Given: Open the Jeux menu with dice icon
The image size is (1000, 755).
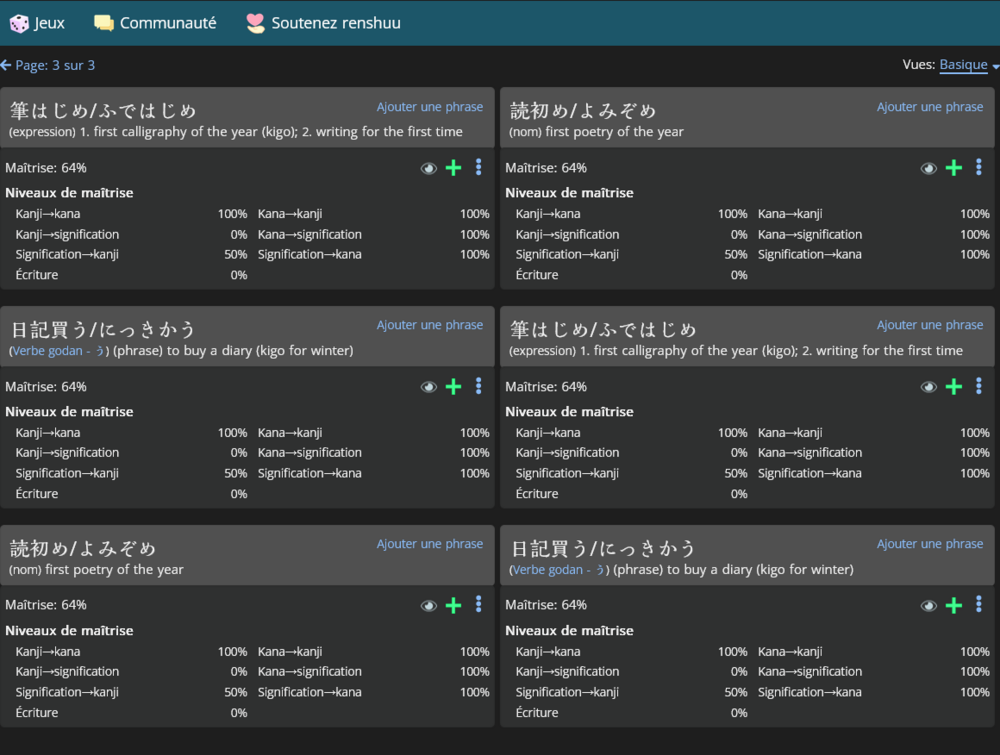Looking at the screenshot, I should pyautogui.click(x=37, y=23).
